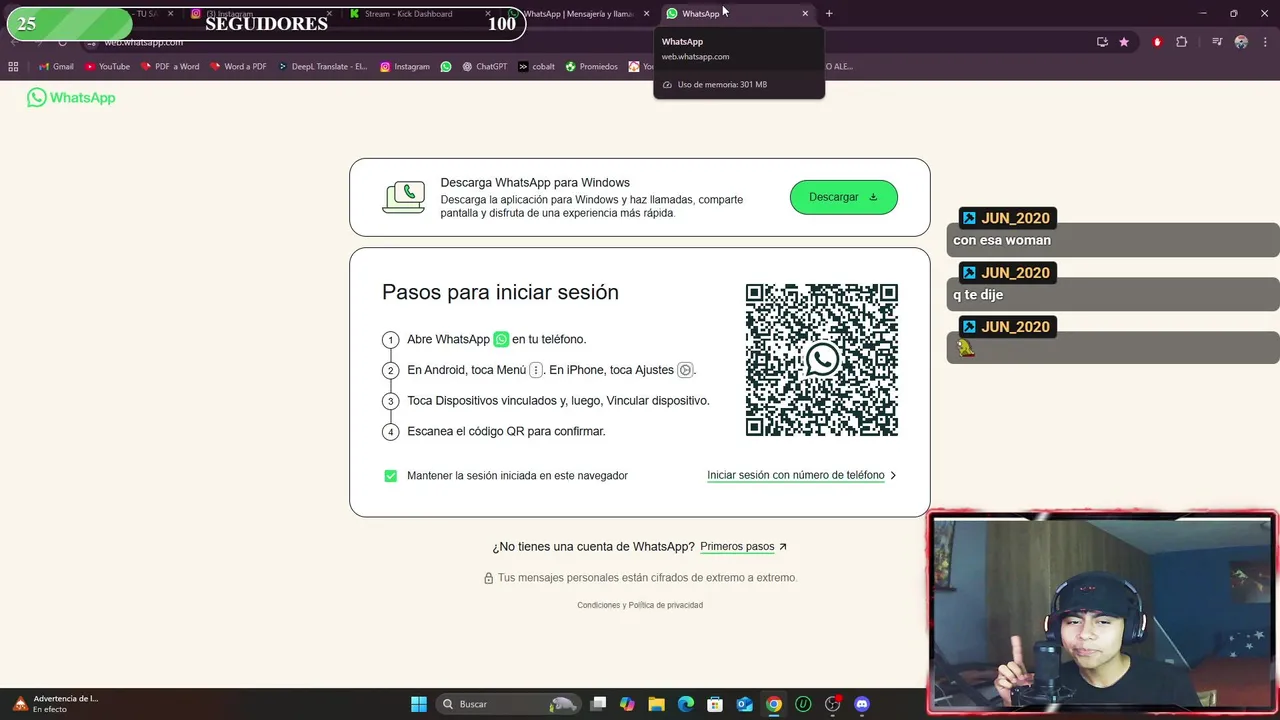Open the green circular app in taskbar
The width and height of the screenshot is (1280, 720).
click(x=803, y=704)
